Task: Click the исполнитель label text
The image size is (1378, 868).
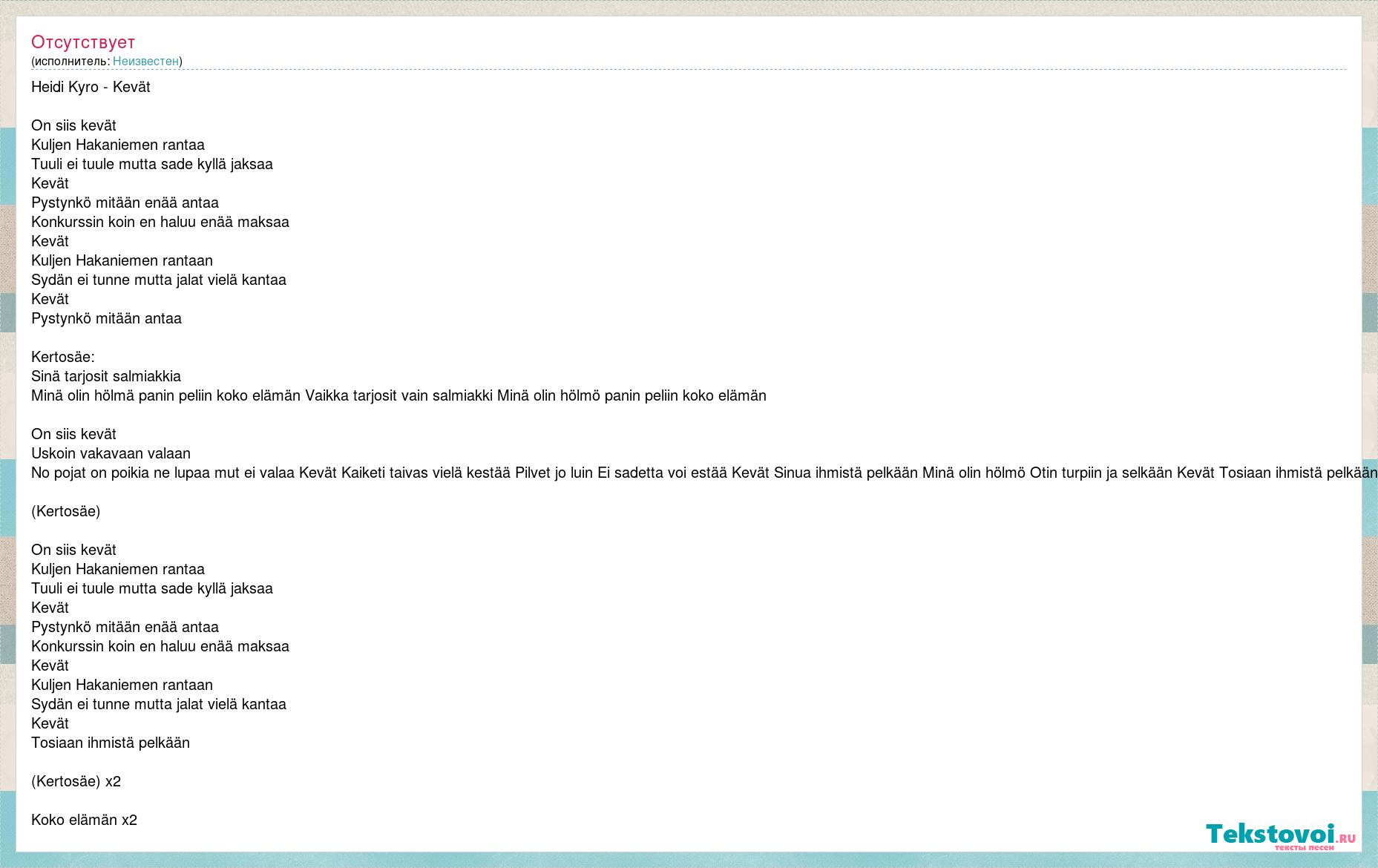Action: (70, 61)
